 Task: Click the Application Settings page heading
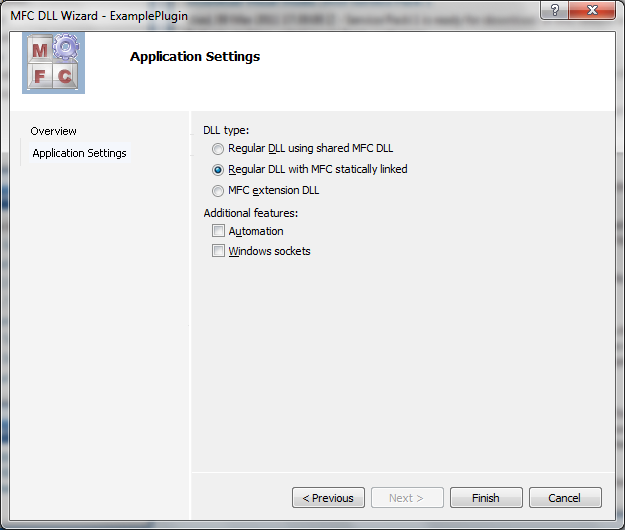coord(195,57)
